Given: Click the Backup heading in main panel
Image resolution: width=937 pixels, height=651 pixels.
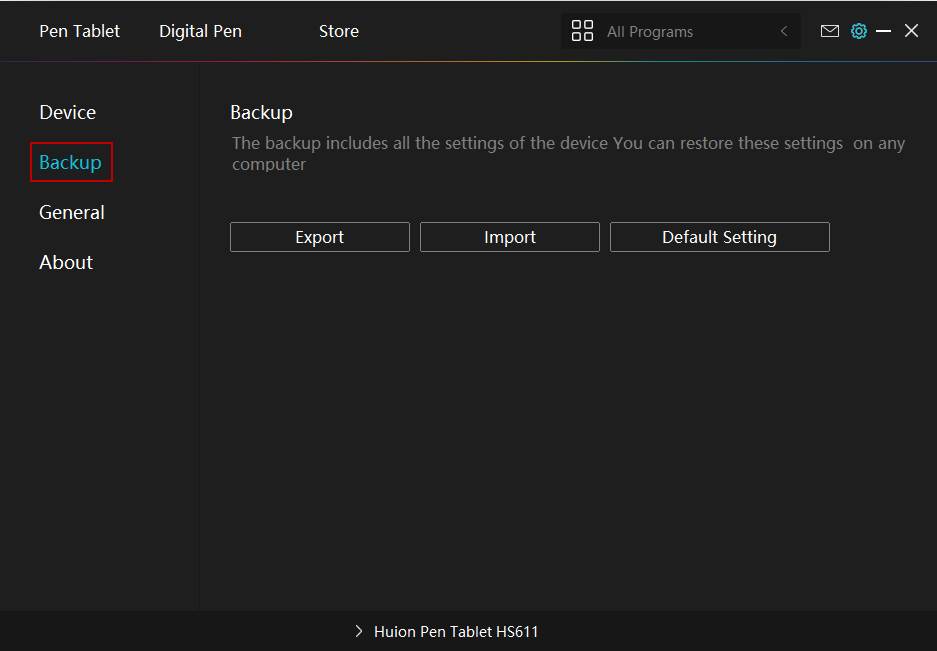Looking at the screenshot, I should point(261,112).
